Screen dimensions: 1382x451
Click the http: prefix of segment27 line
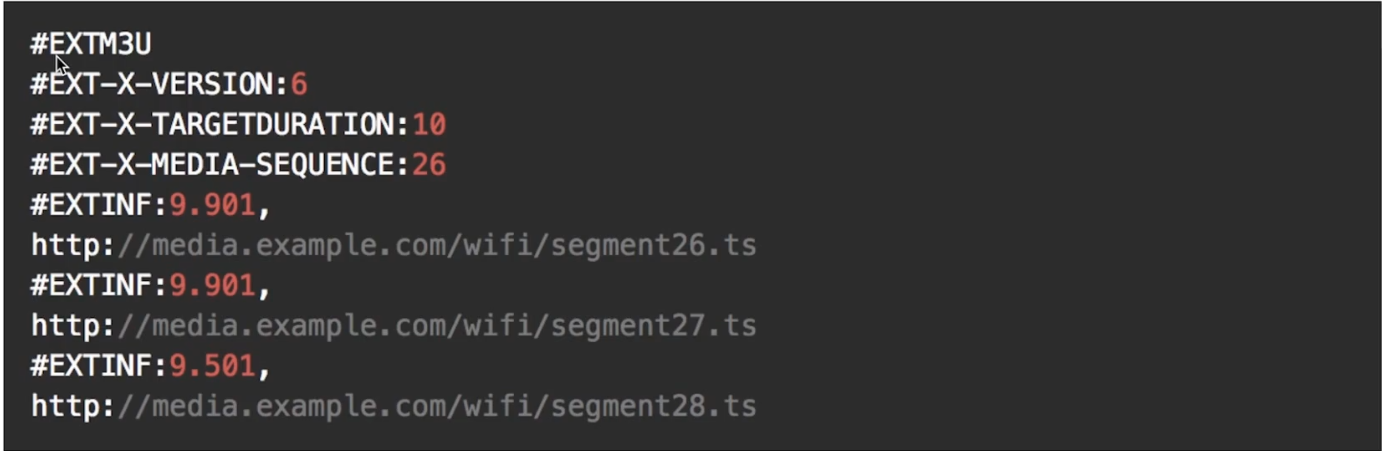(x=73, y=326)
